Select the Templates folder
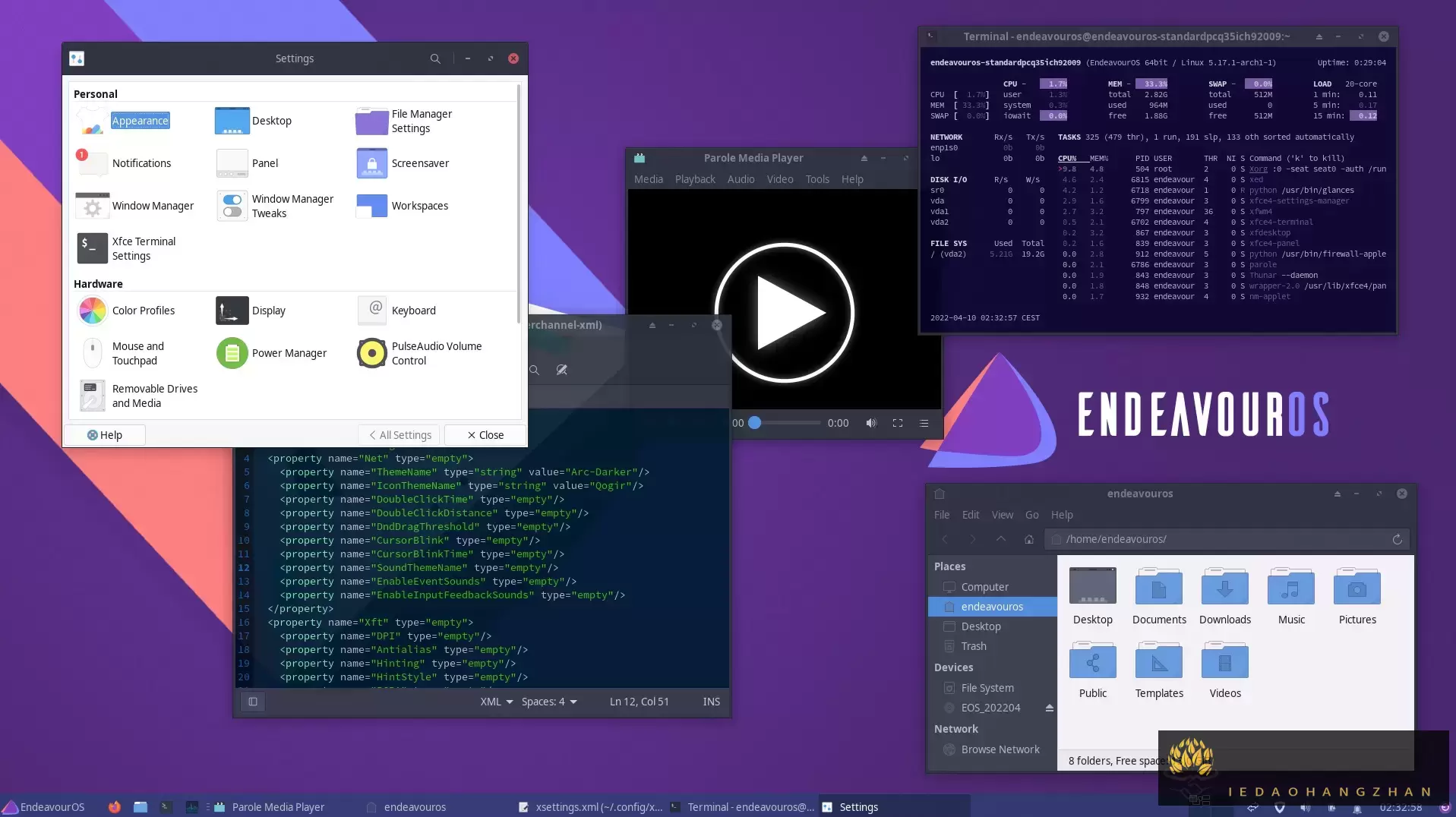1456x817 pixels. click(1159, 670)
